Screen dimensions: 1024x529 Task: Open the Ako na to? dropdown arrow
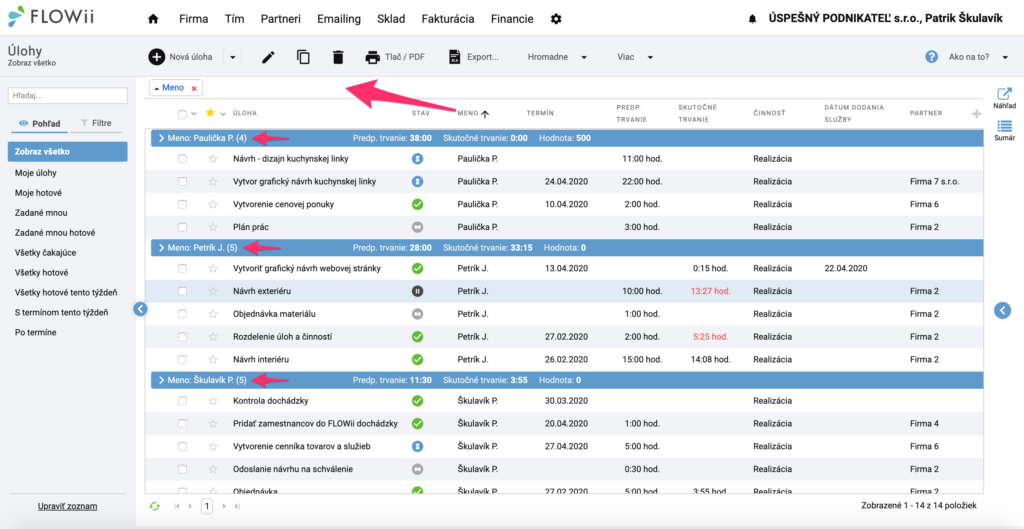coord(1005,57)
